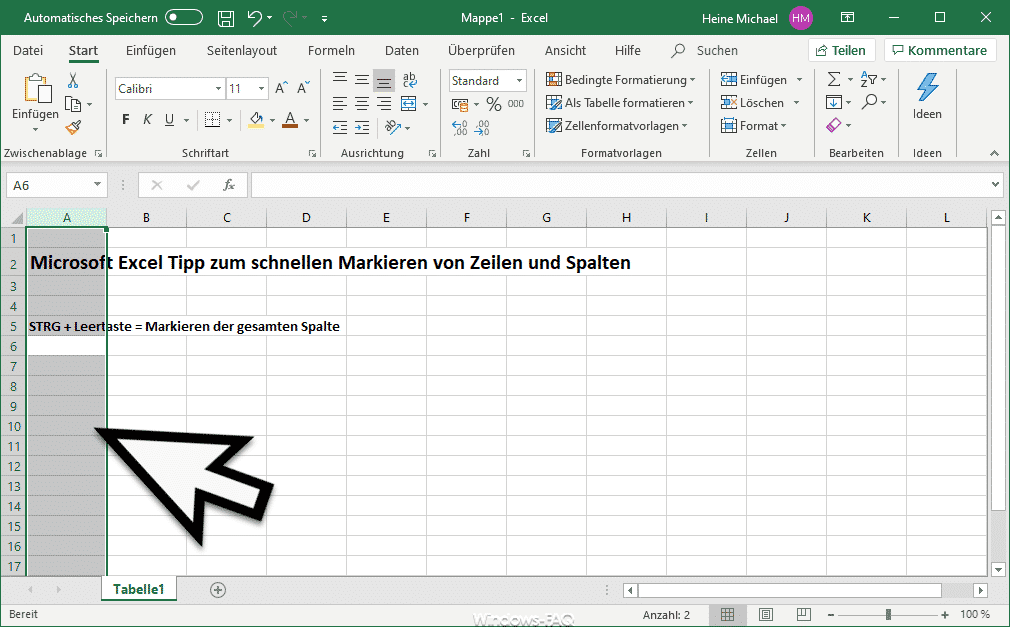The width and height of the screenshot is (1010, 627).
Task: Click the zoom slider handle
Action: coord(888,615)
